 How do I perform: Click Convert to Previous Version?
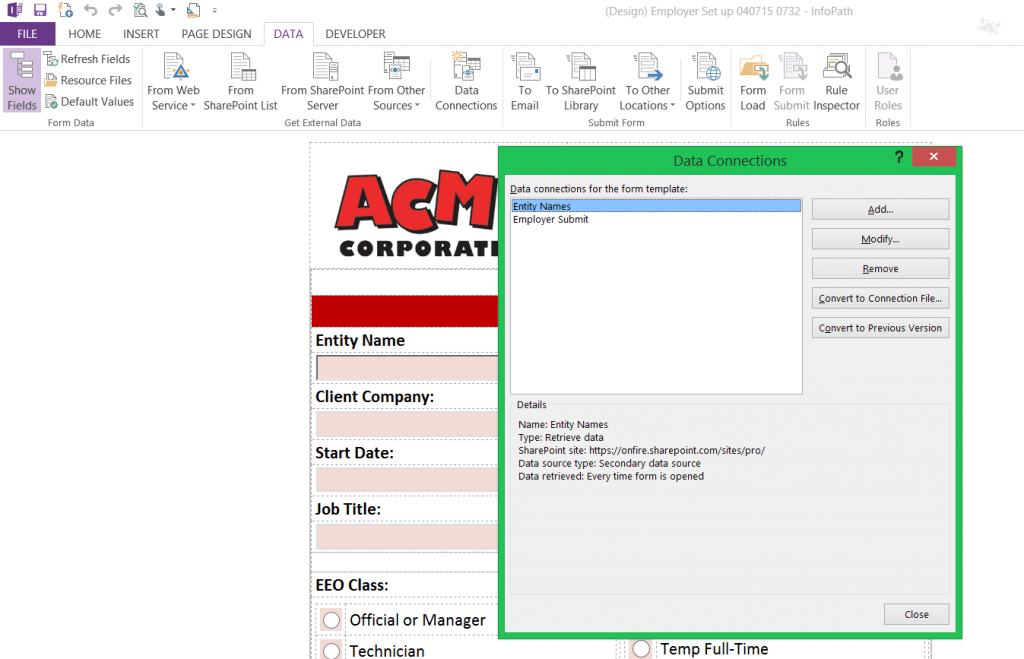[880, 328]
